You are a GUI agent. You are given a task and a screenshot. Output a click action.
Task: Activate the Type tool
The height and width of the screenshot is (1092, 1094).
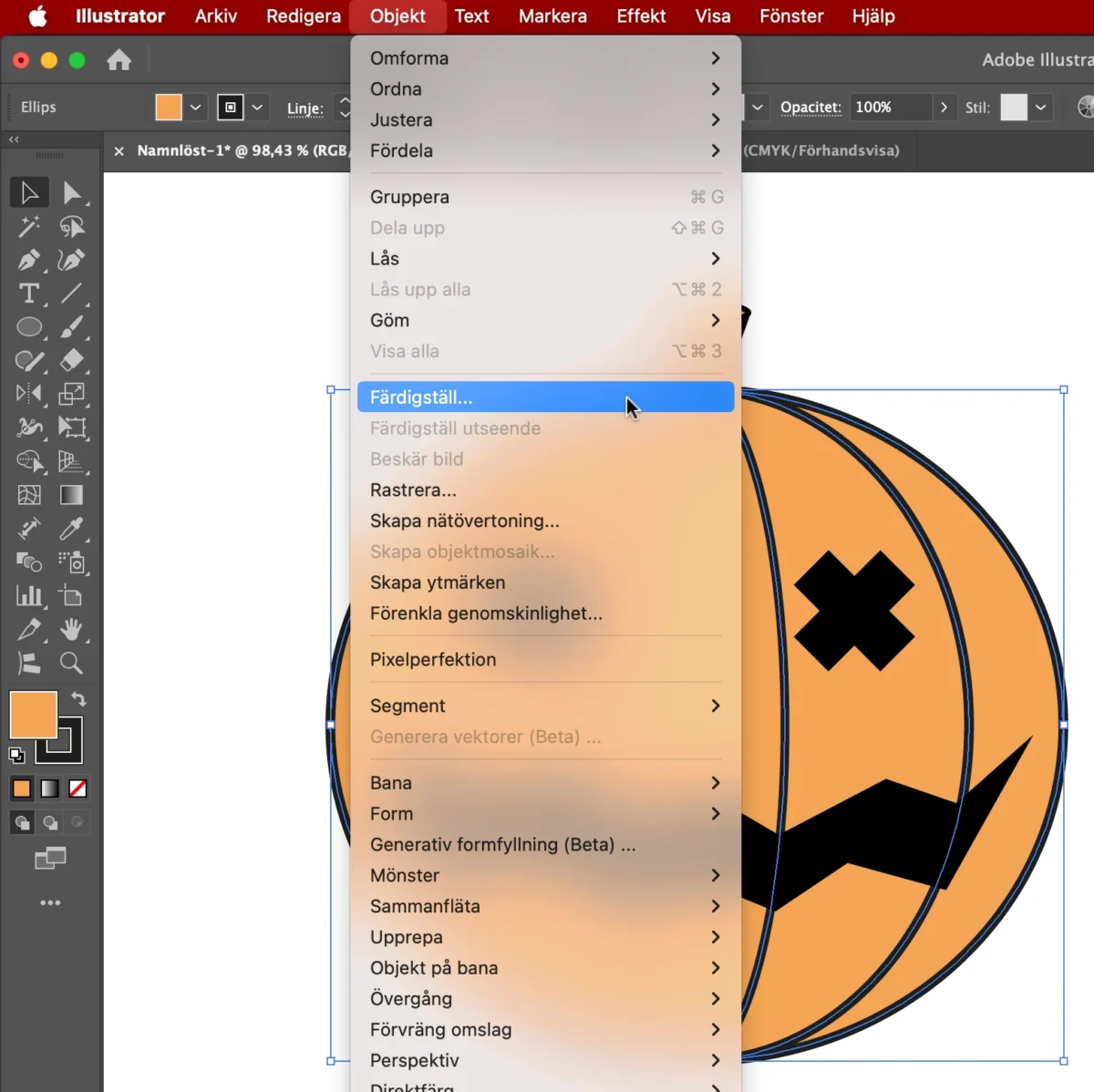click(x=29, y=294)
